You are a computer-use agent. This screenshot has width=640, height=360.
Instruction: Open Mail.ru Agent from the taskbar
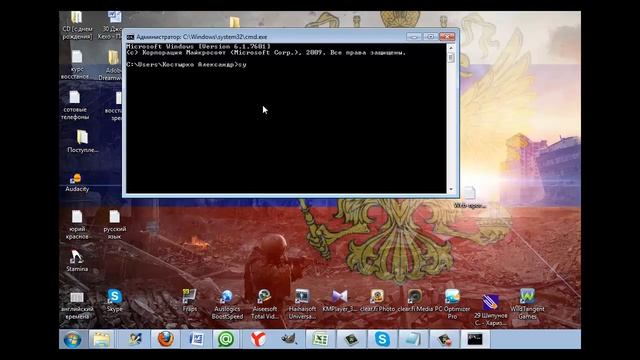(226, 339)
